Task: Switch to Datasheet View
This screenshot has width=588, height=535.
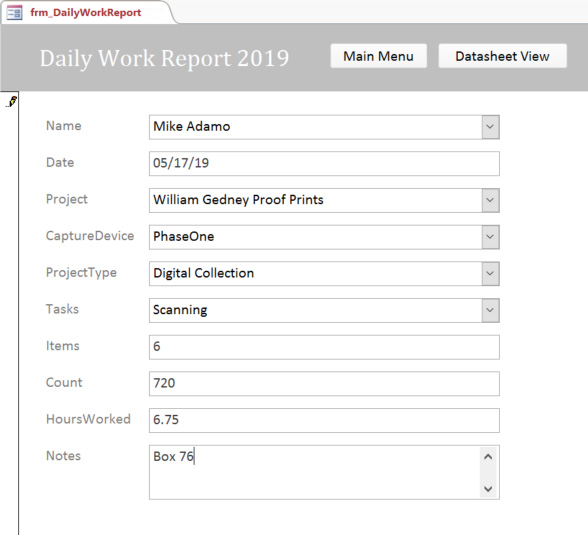Action: (502, 56)
